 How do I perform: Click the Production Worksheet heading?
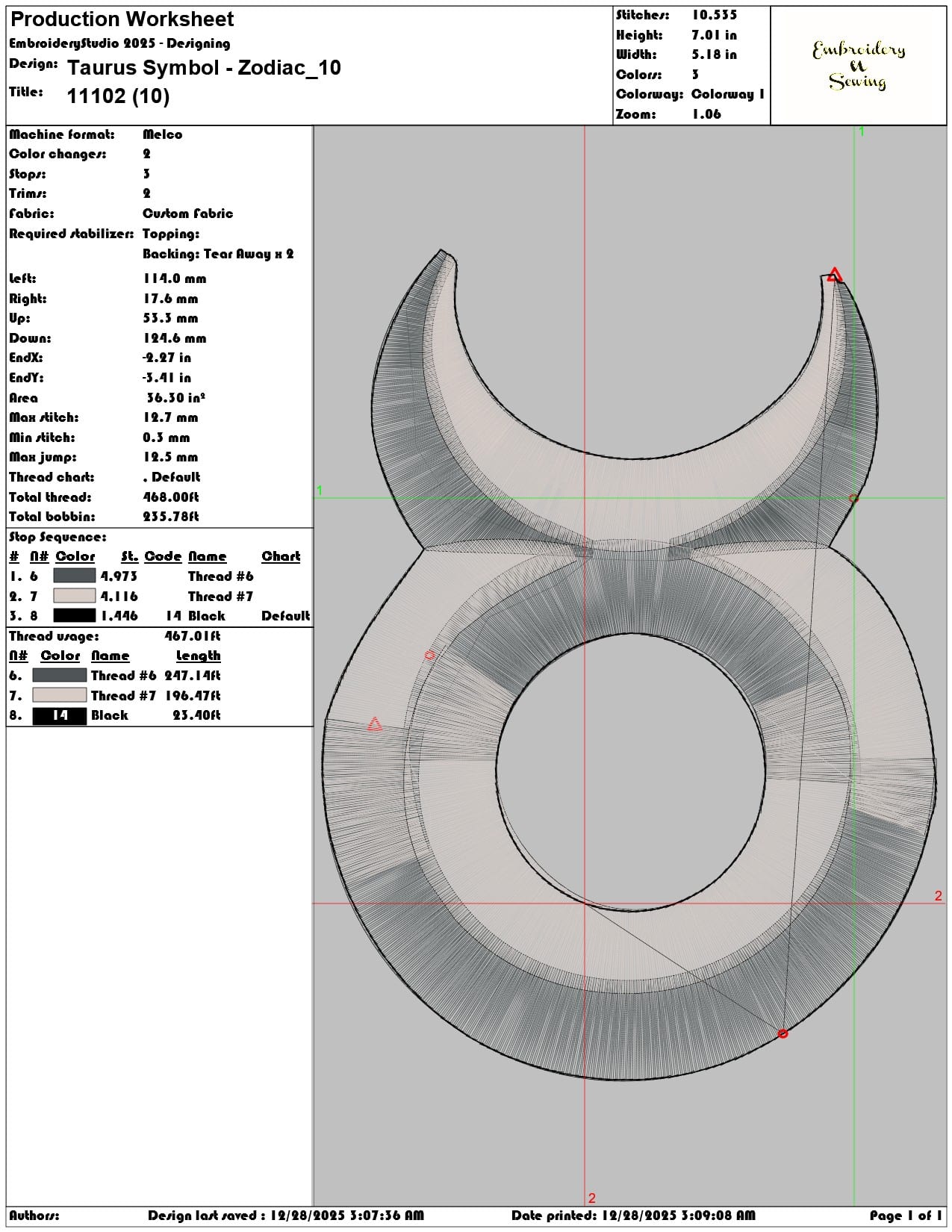click(x=122, y=19)
